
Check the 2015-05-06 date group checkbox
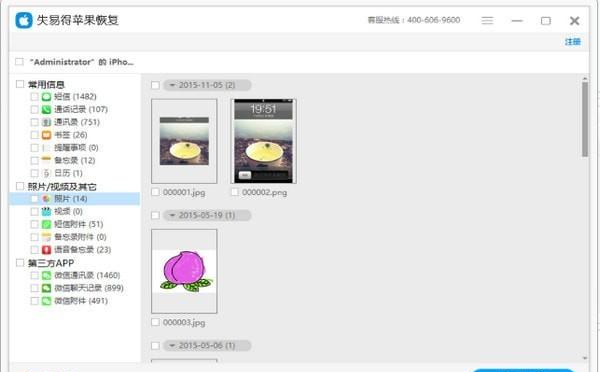(155, 346)
